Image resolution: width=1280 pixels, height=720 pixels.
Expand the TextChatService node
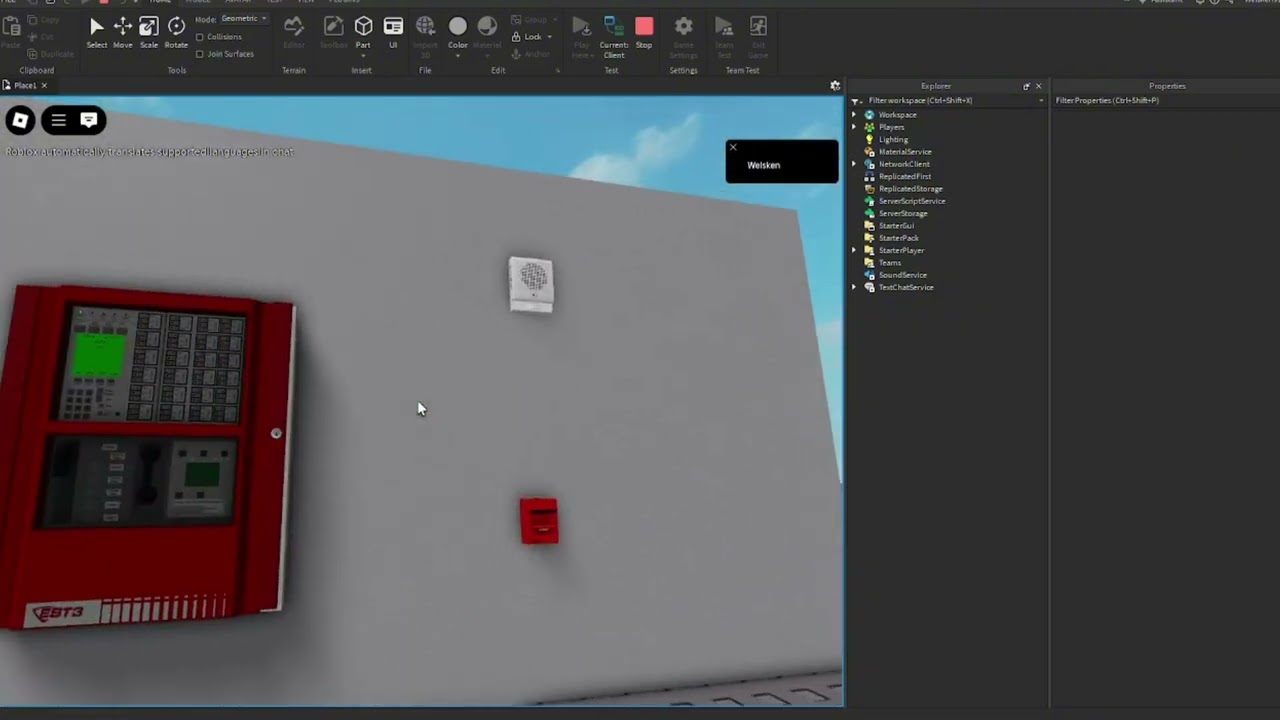854,287
